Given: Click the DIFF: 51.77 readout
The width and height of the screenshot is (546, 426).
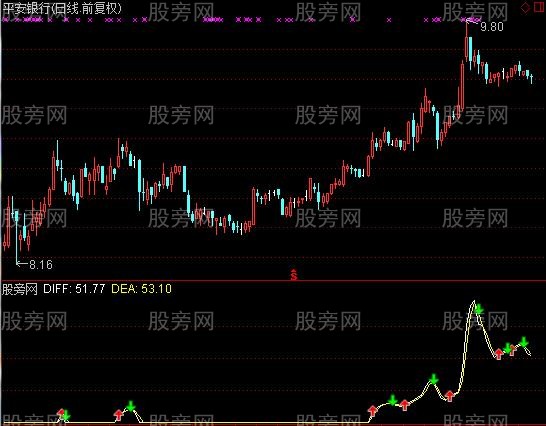Looking at the screenshot, I should tap(74, 289).
